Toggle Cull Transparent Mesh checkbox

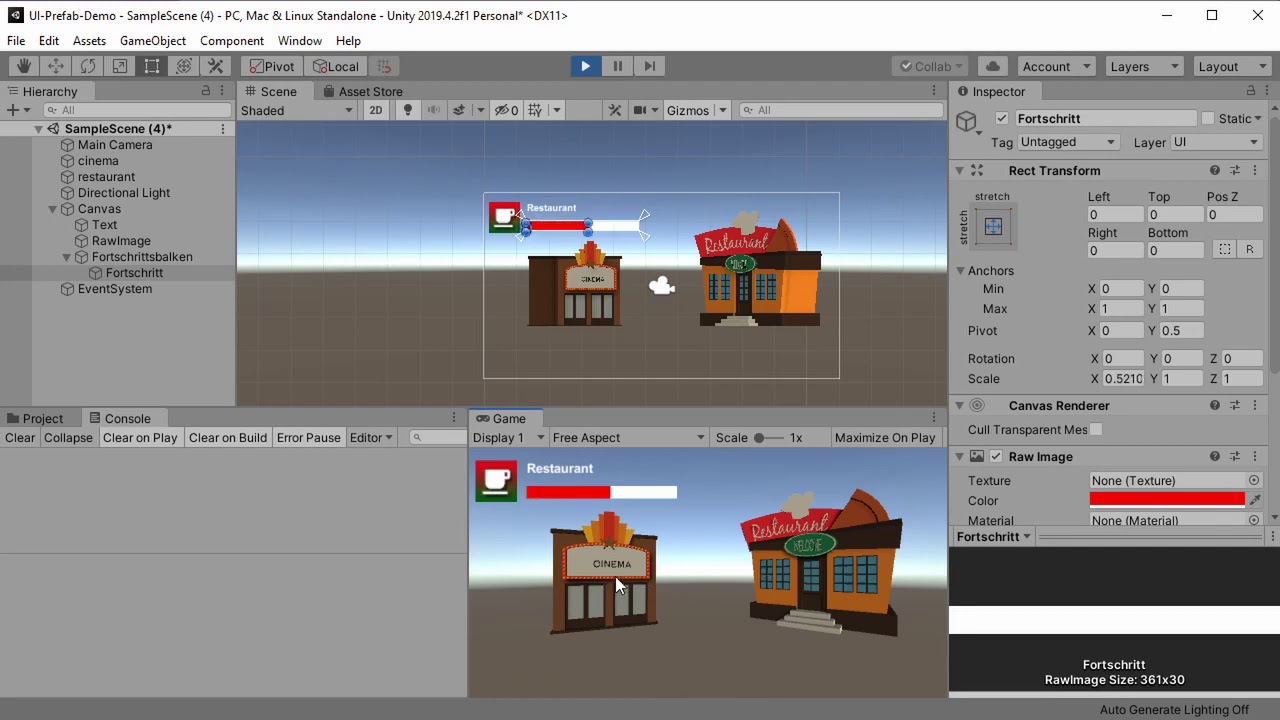point(1097,429)
